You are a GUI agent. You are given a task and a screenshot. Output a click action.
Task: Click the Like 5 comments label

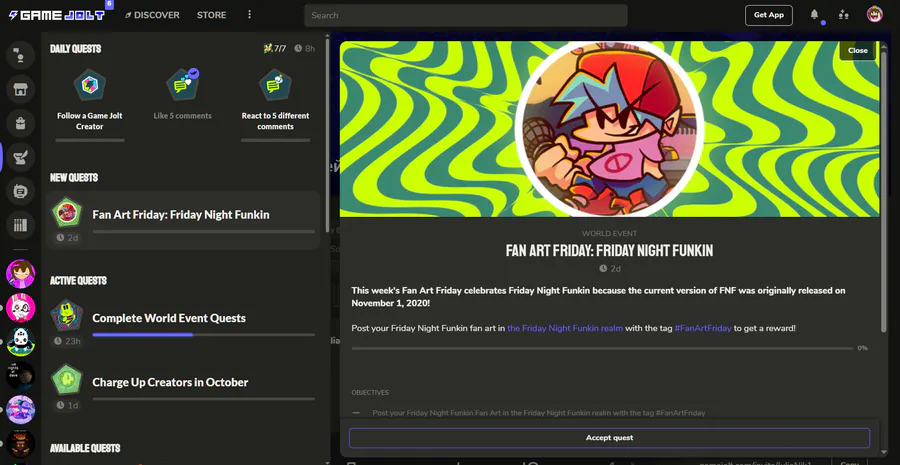click(x=183, y=116)
